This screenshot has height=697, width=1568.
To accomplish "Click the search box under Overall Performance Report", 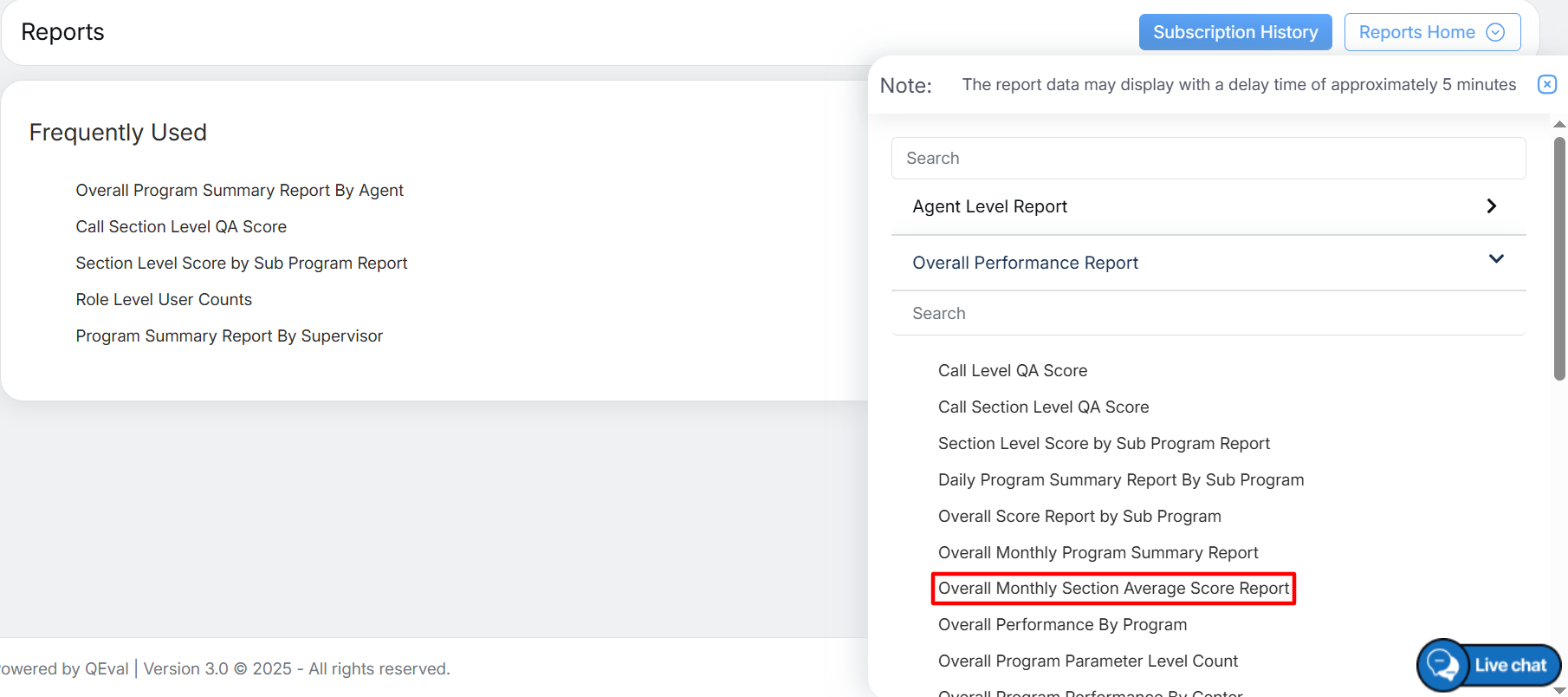I will (x=1208, y=314).
